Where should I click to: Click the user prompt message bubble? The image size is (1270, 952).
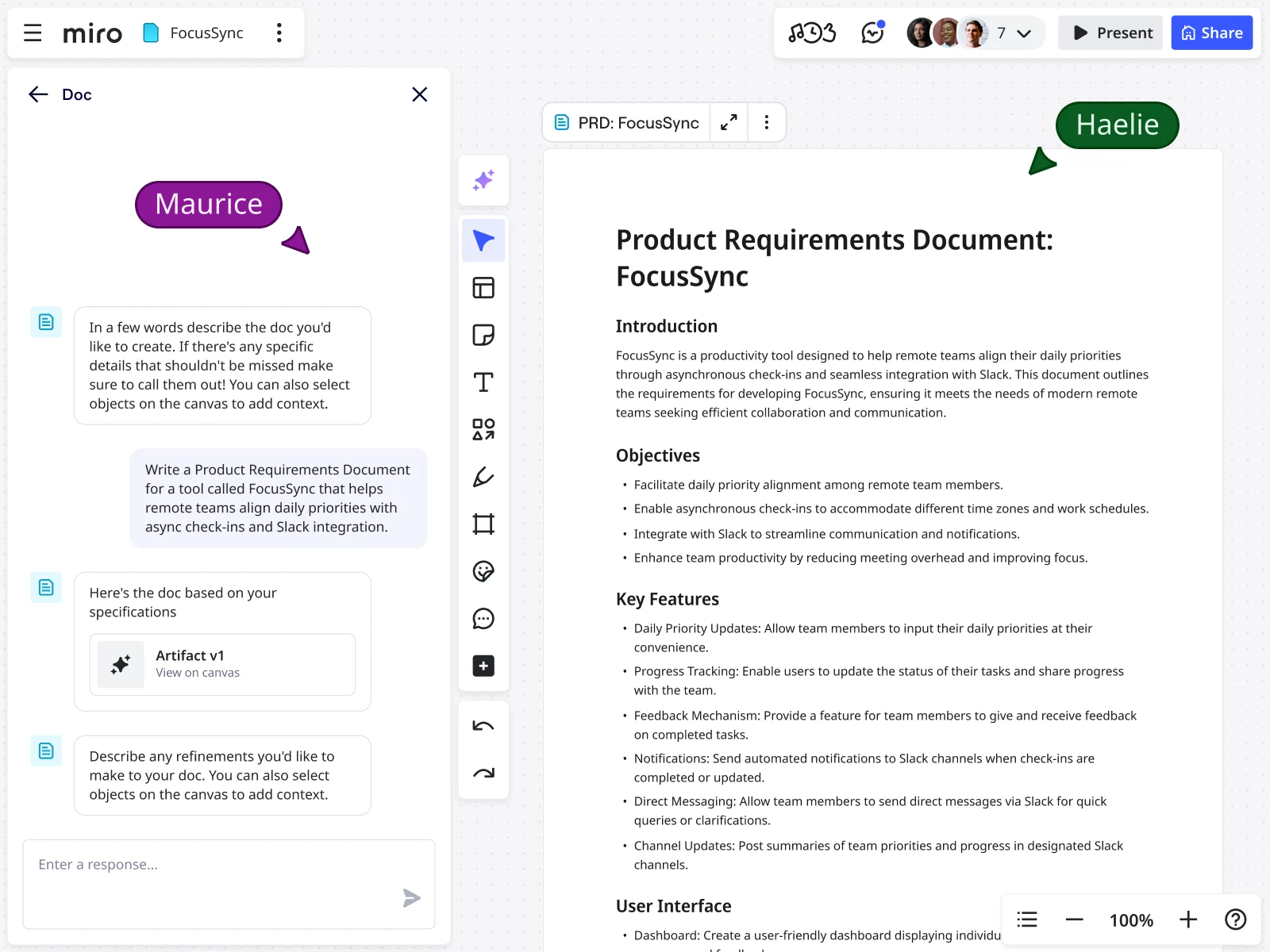pyautogui.click(x=279, y=498)
